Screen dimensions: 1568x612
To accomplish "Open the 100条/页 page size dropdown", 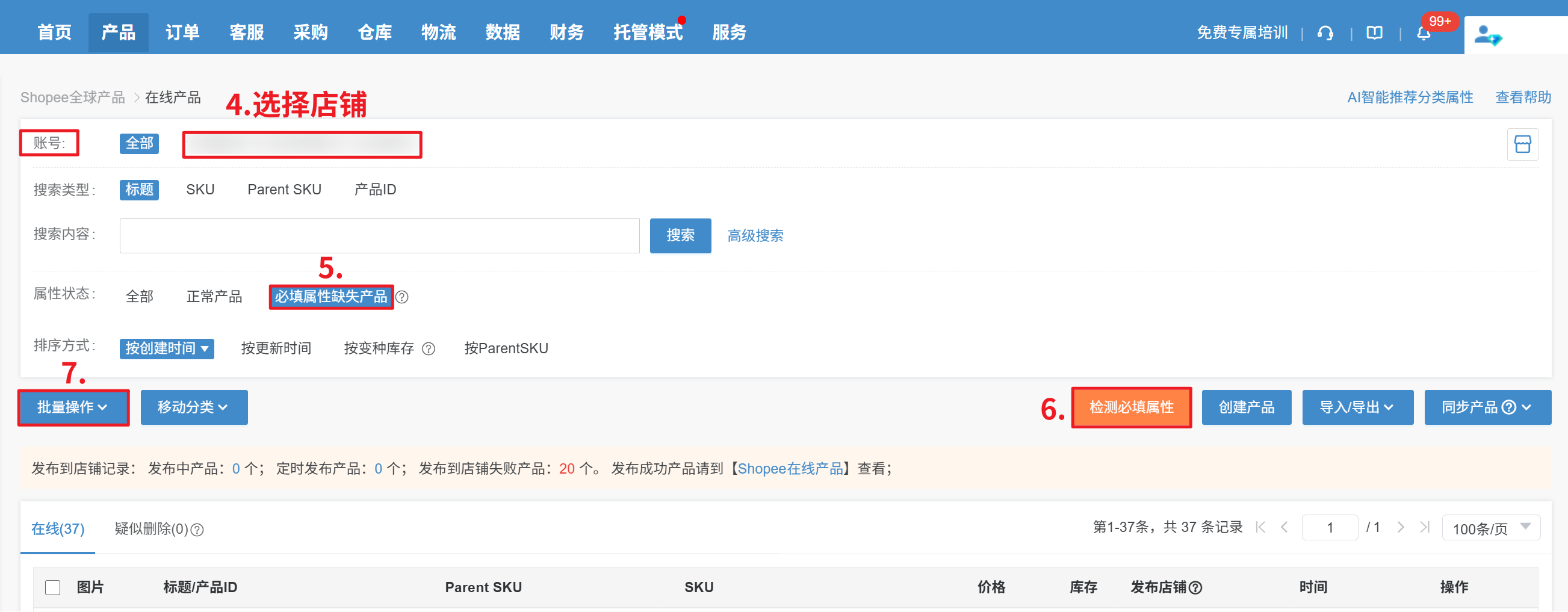I will point(1490,527).
